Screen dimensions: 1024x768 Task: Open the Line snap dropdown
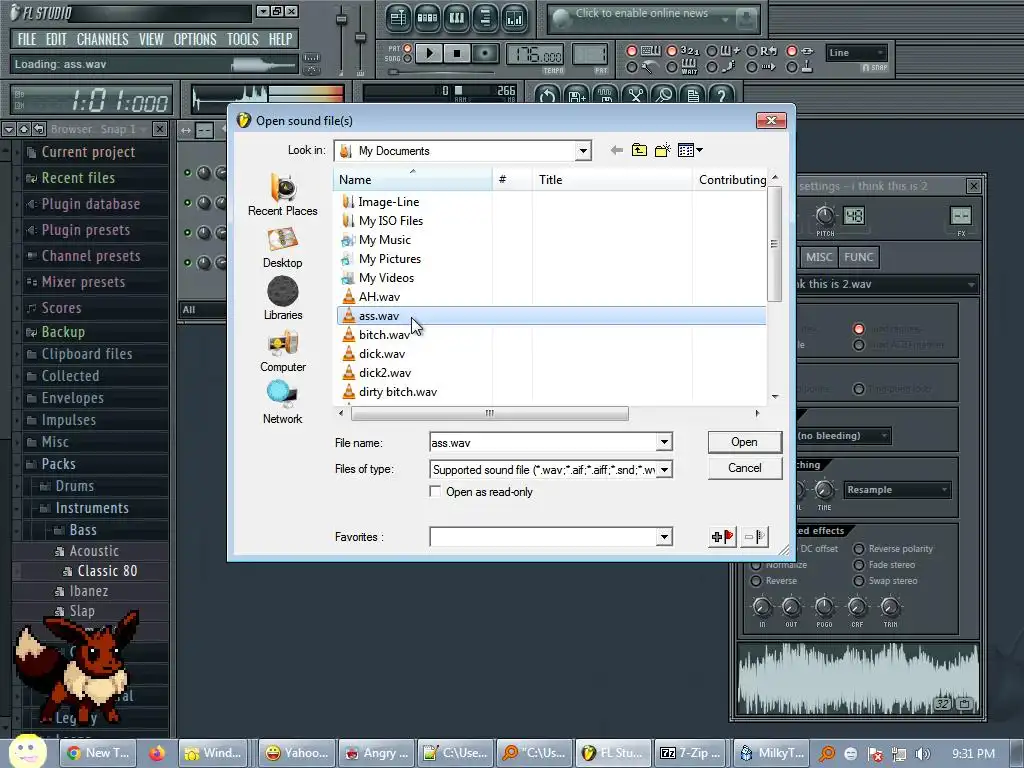click(x=856, y=53)
